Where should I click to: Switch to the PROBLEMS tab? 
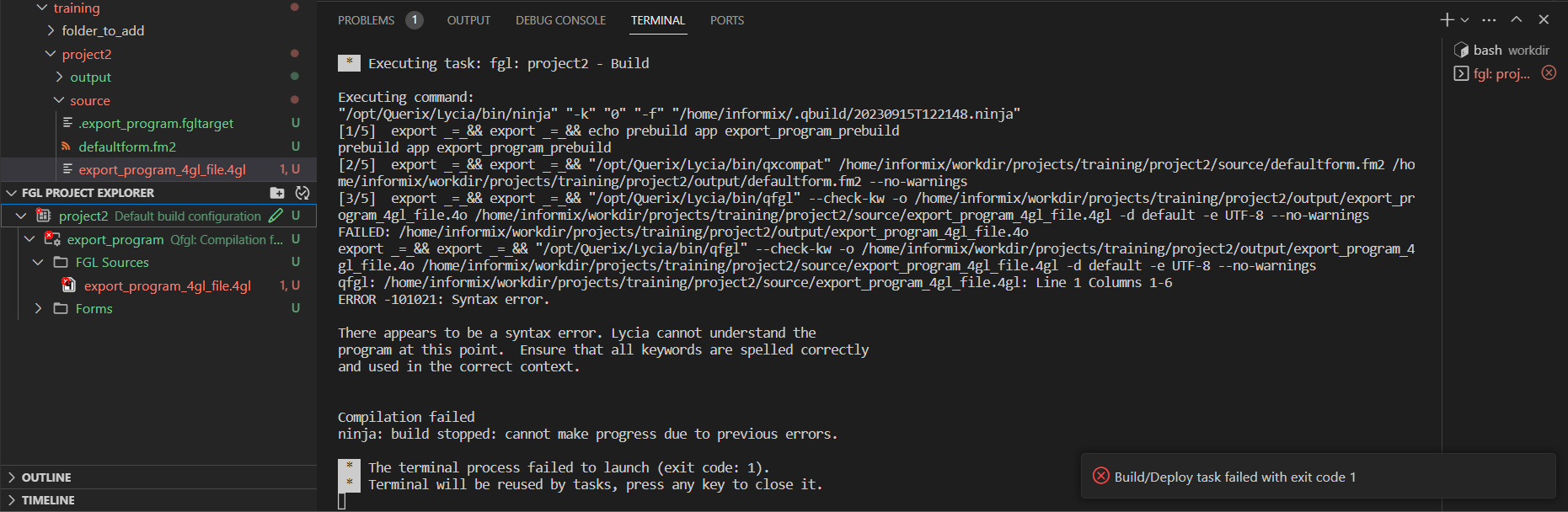click(x=366, y=20)
